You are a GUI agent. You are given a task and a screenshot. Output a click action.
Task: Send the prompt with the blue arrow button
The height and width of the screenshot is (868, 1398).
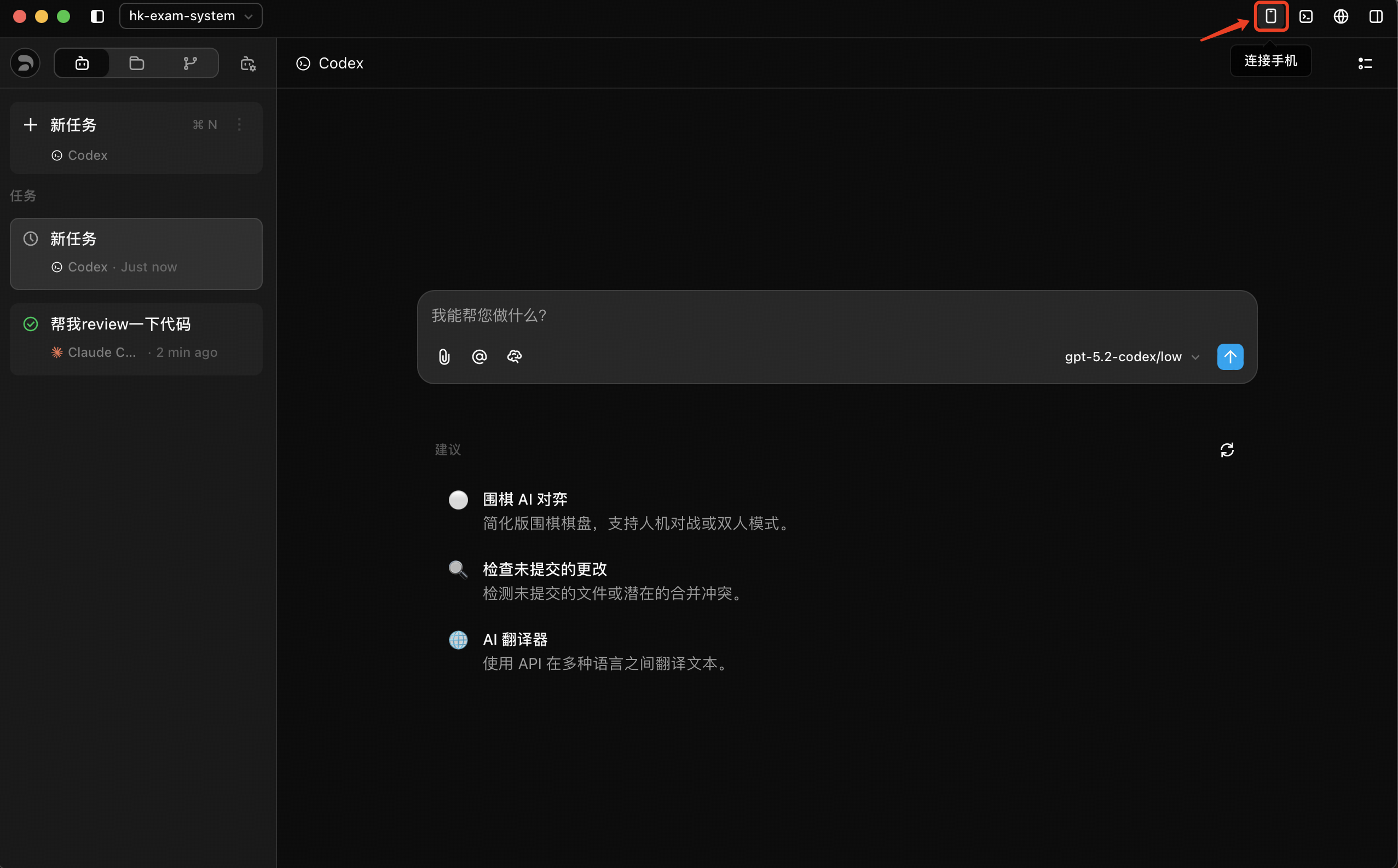pos(1230,356)
